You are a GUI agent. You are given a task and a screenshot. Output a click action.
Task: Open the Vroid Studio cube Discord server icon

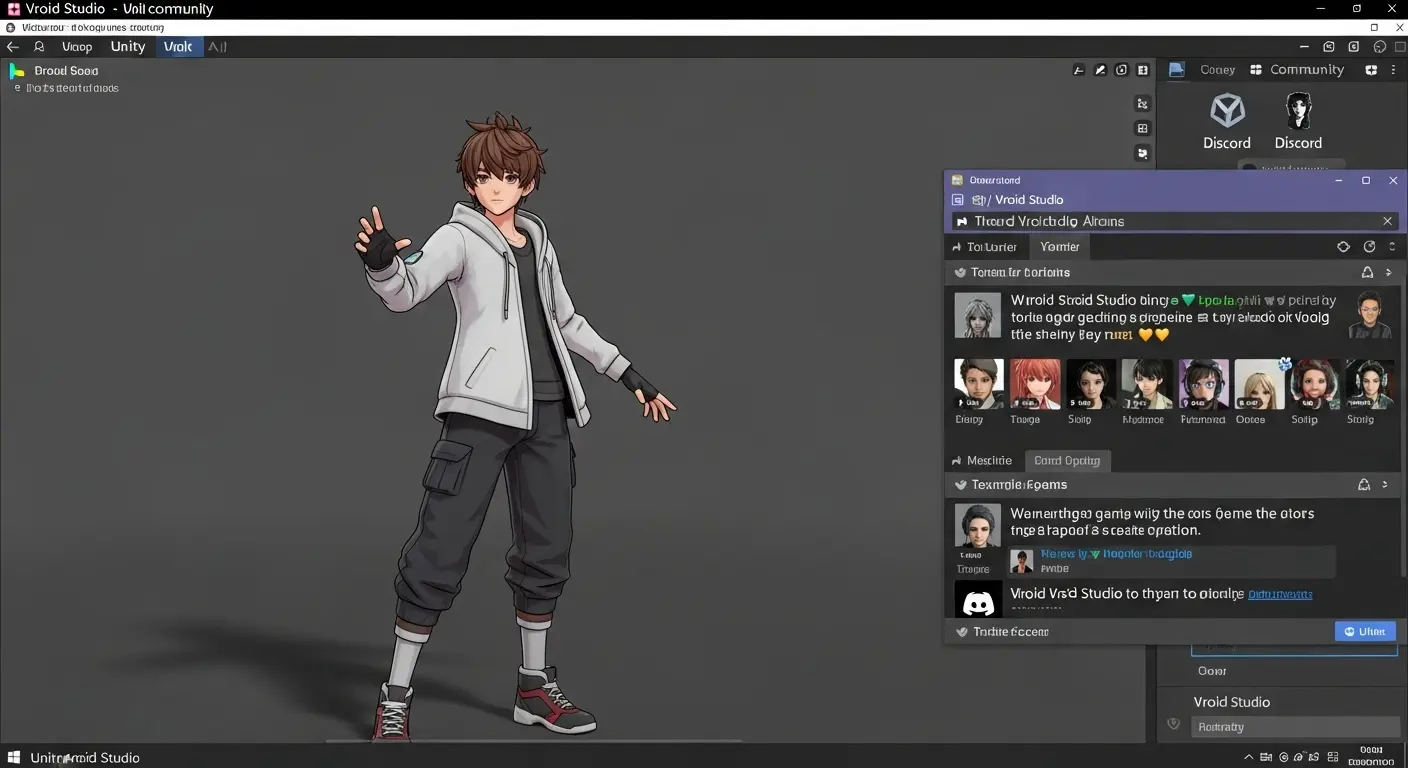(1227, 110)
